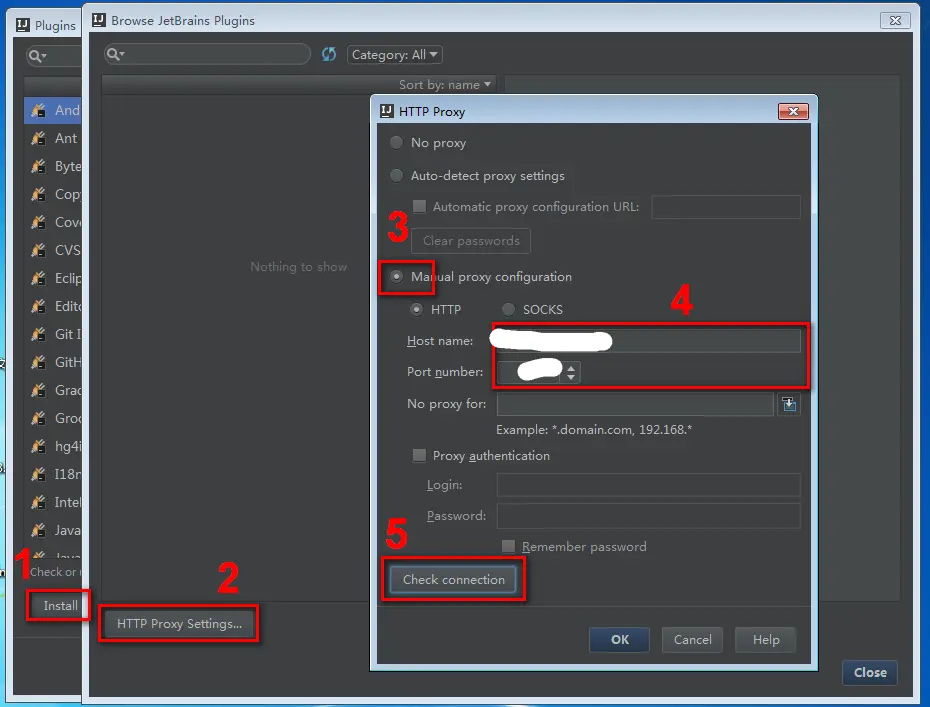Select the Java plugin row

point(53,530)
